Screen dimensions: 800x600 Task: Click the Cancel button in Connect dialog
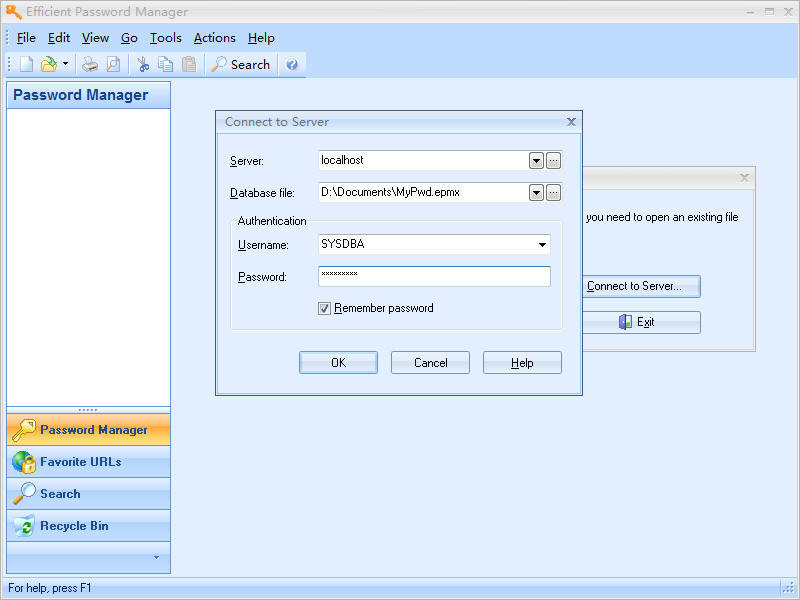click(430, 362)
